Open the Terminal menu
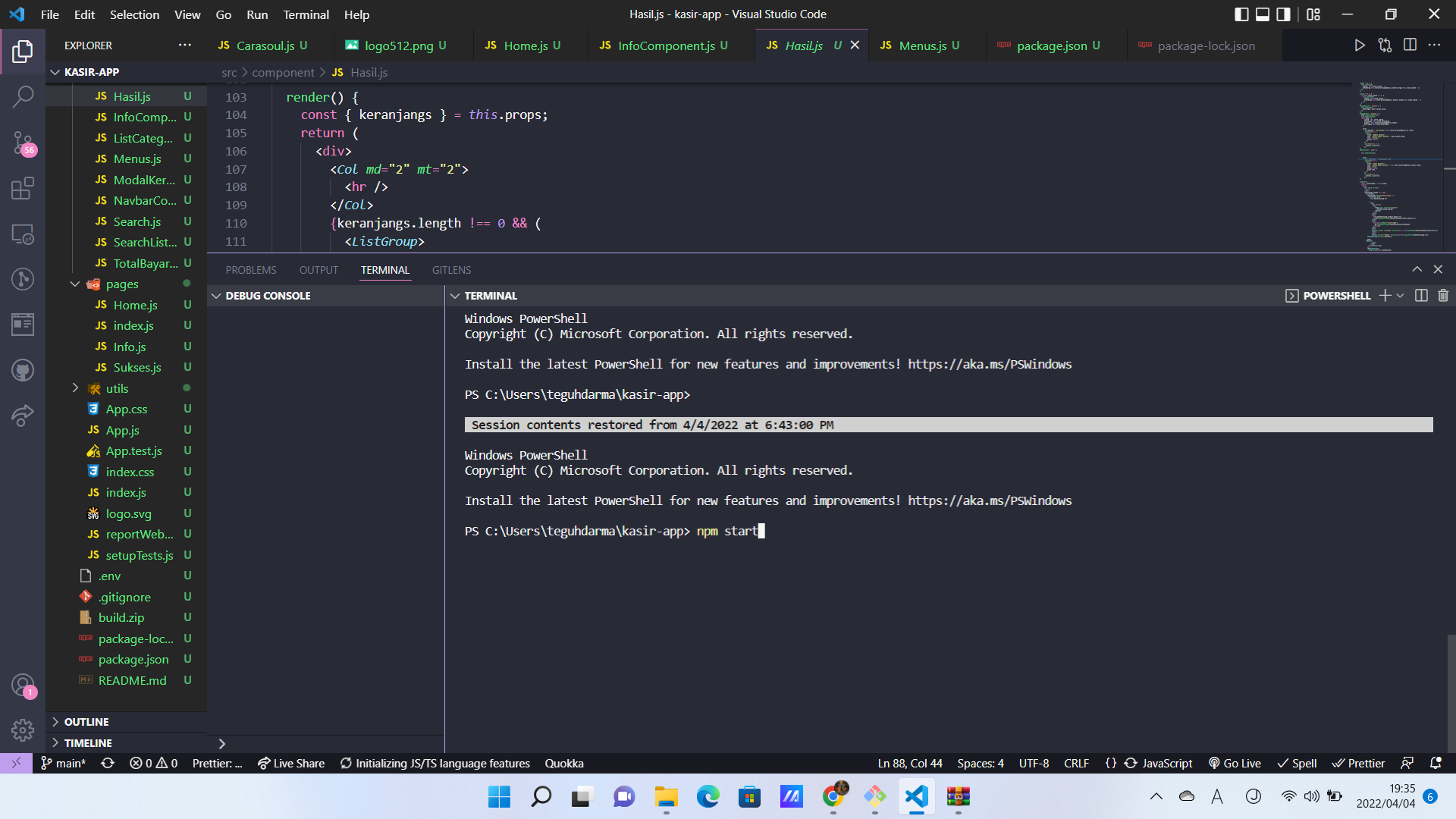Screen dimensions: 1456x819 (x=306, y=14)
